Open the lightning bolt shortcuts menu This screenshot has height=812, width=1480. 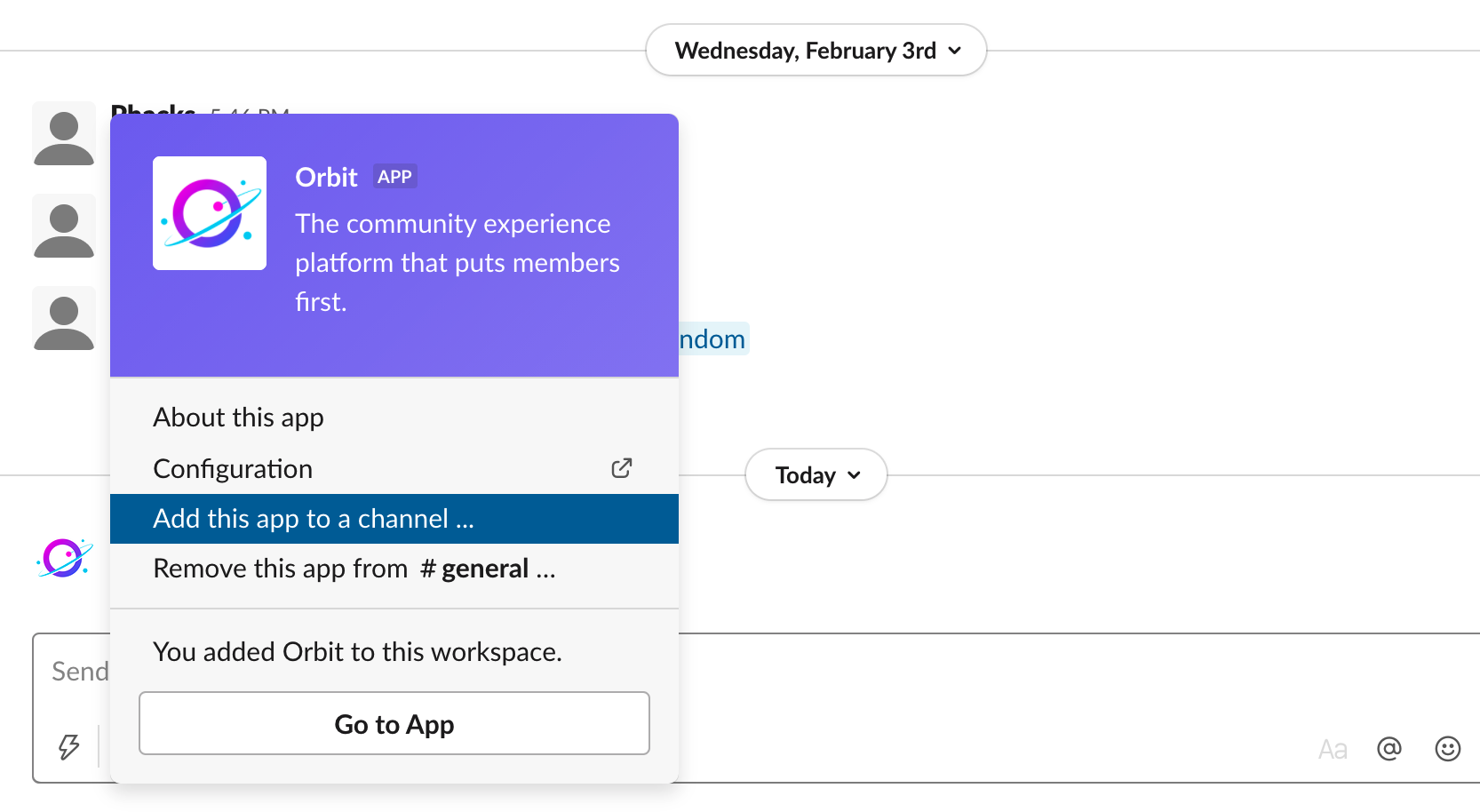click(68, 747)
